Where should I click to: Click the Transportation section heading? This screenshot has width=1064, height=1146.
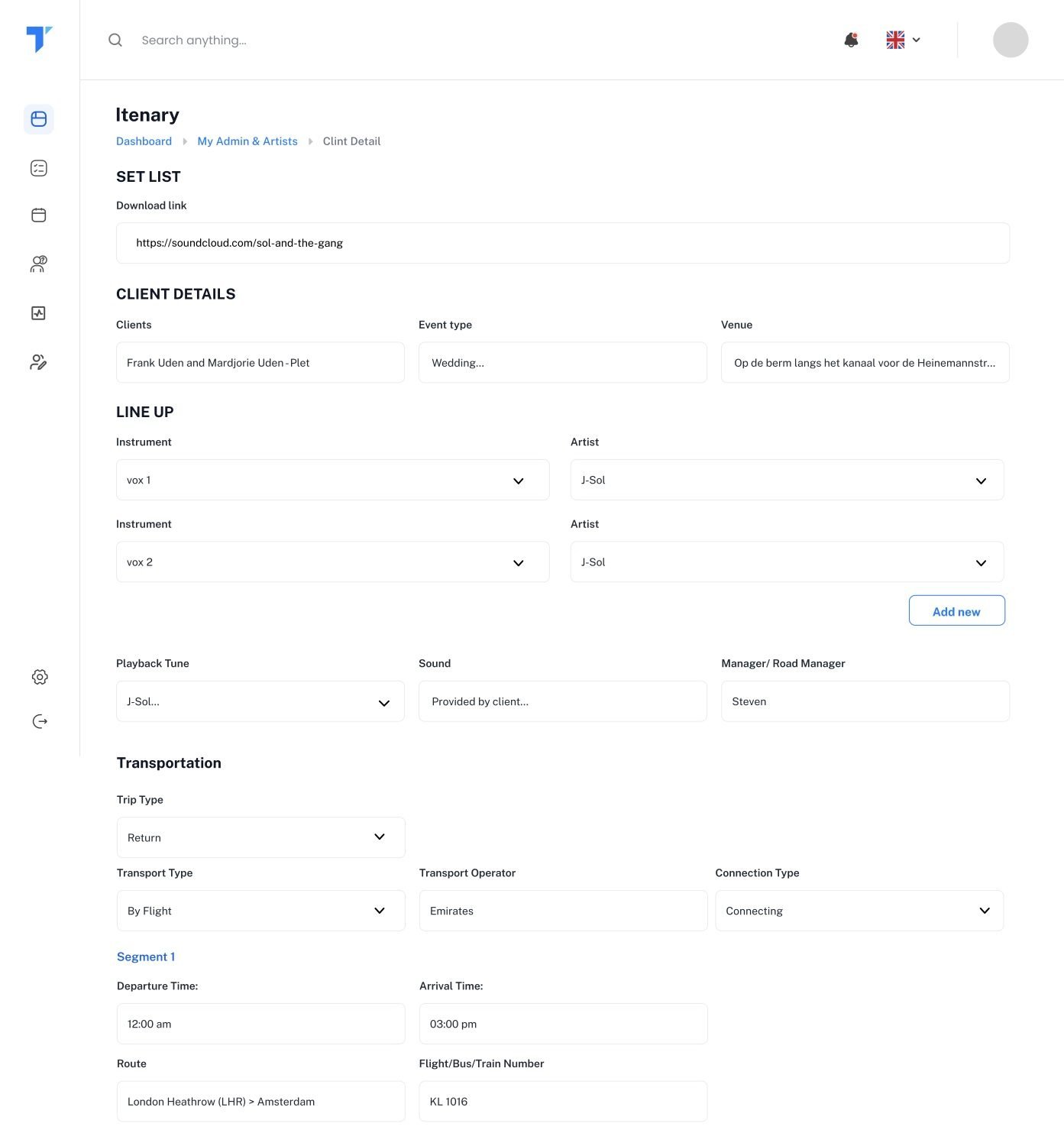coord(169,762)
